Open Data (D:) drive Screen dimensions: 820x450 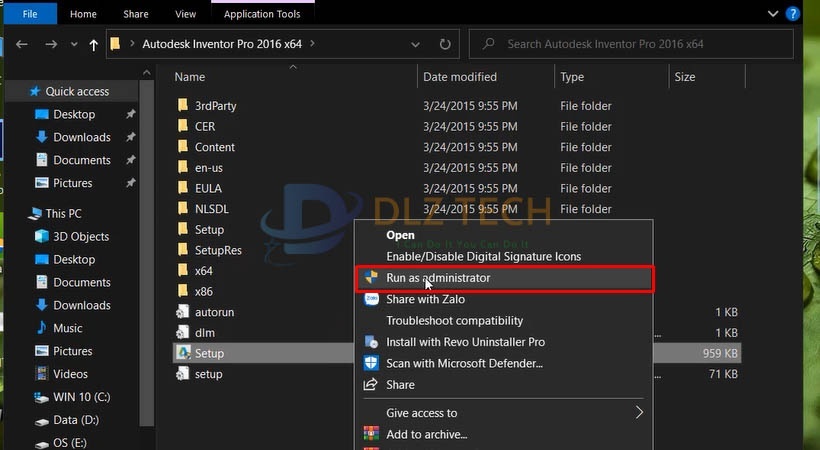point(76,420)
